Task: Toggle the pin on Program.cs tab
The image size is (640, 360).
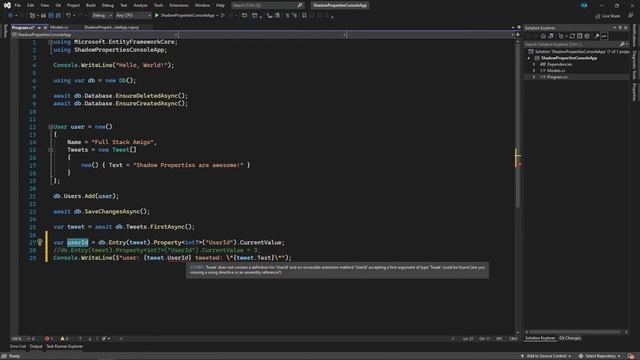Action: point(39,27)
